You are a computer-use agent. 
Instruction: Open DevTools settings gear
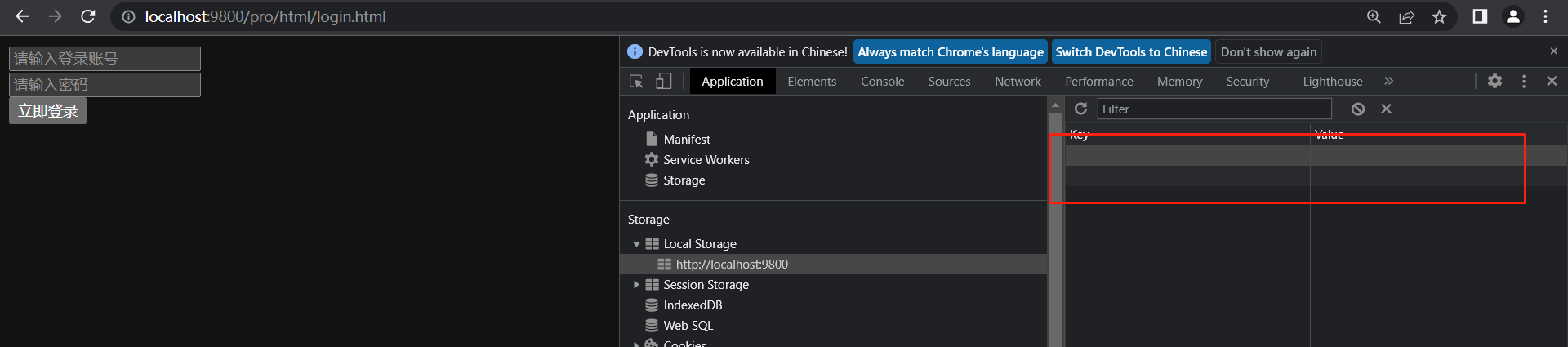click(1494, 81)
